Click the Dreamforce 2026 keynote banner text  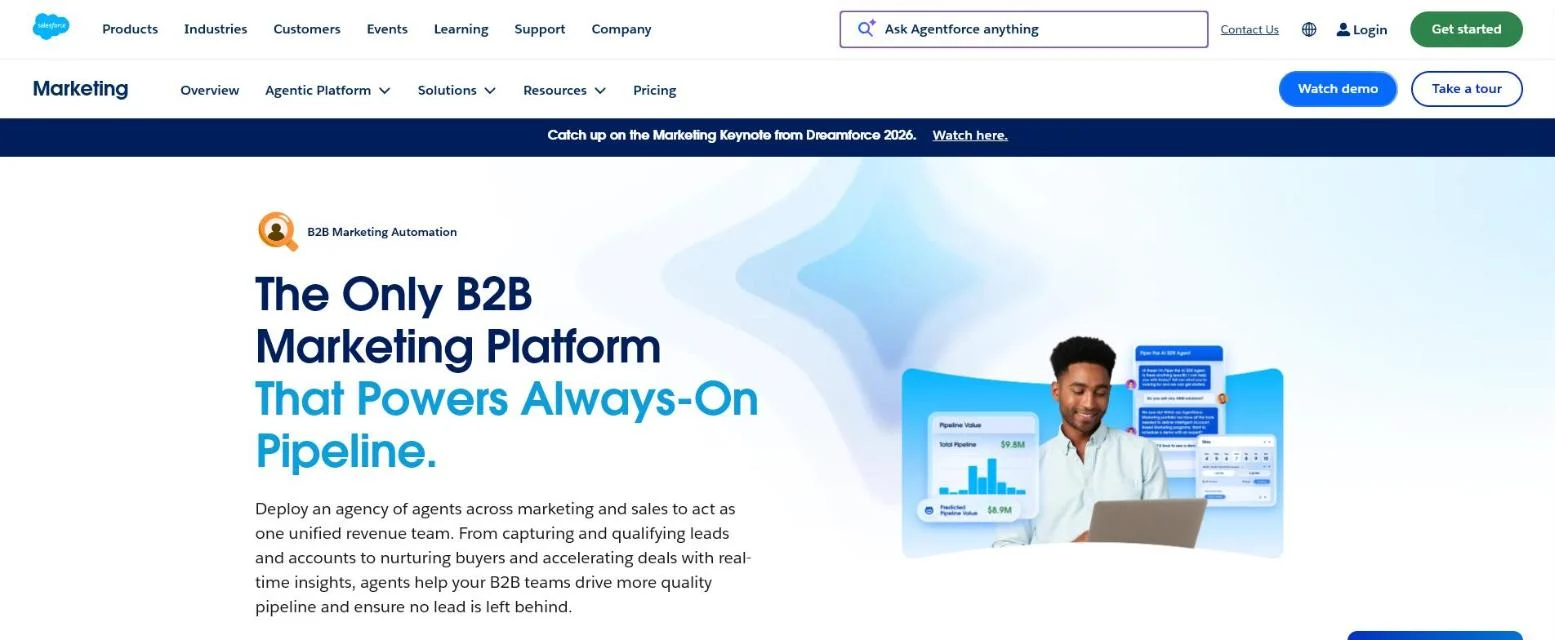click(732, 135)
